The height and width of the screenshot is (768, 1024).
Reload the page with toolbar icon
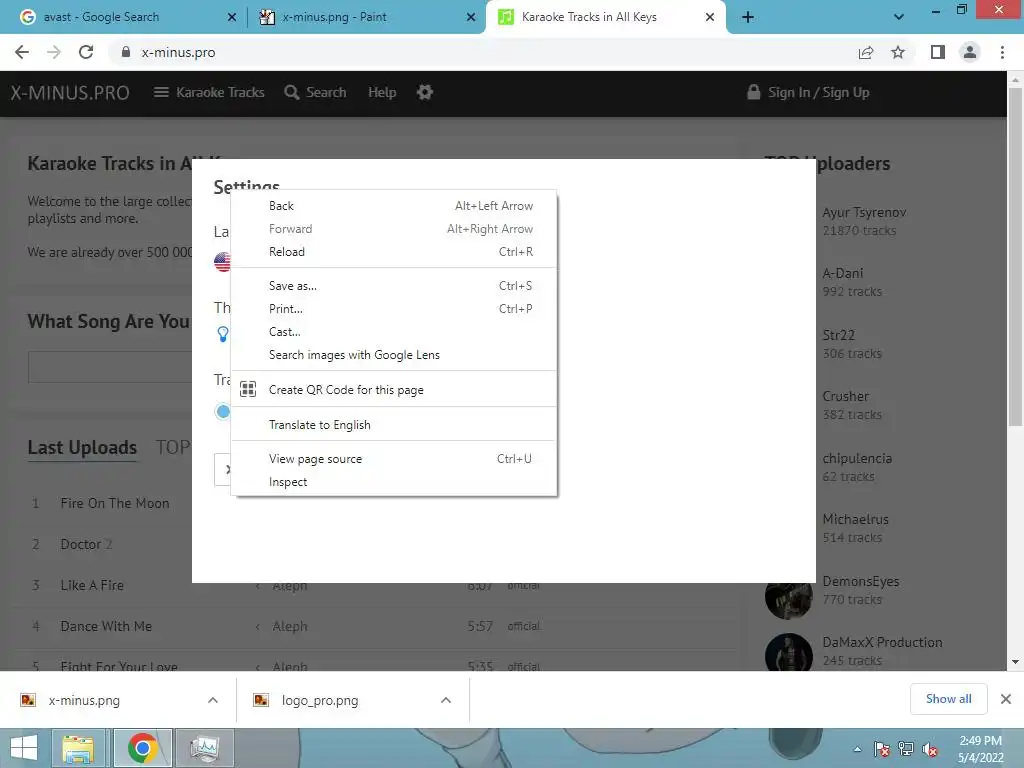pos(86,52)
